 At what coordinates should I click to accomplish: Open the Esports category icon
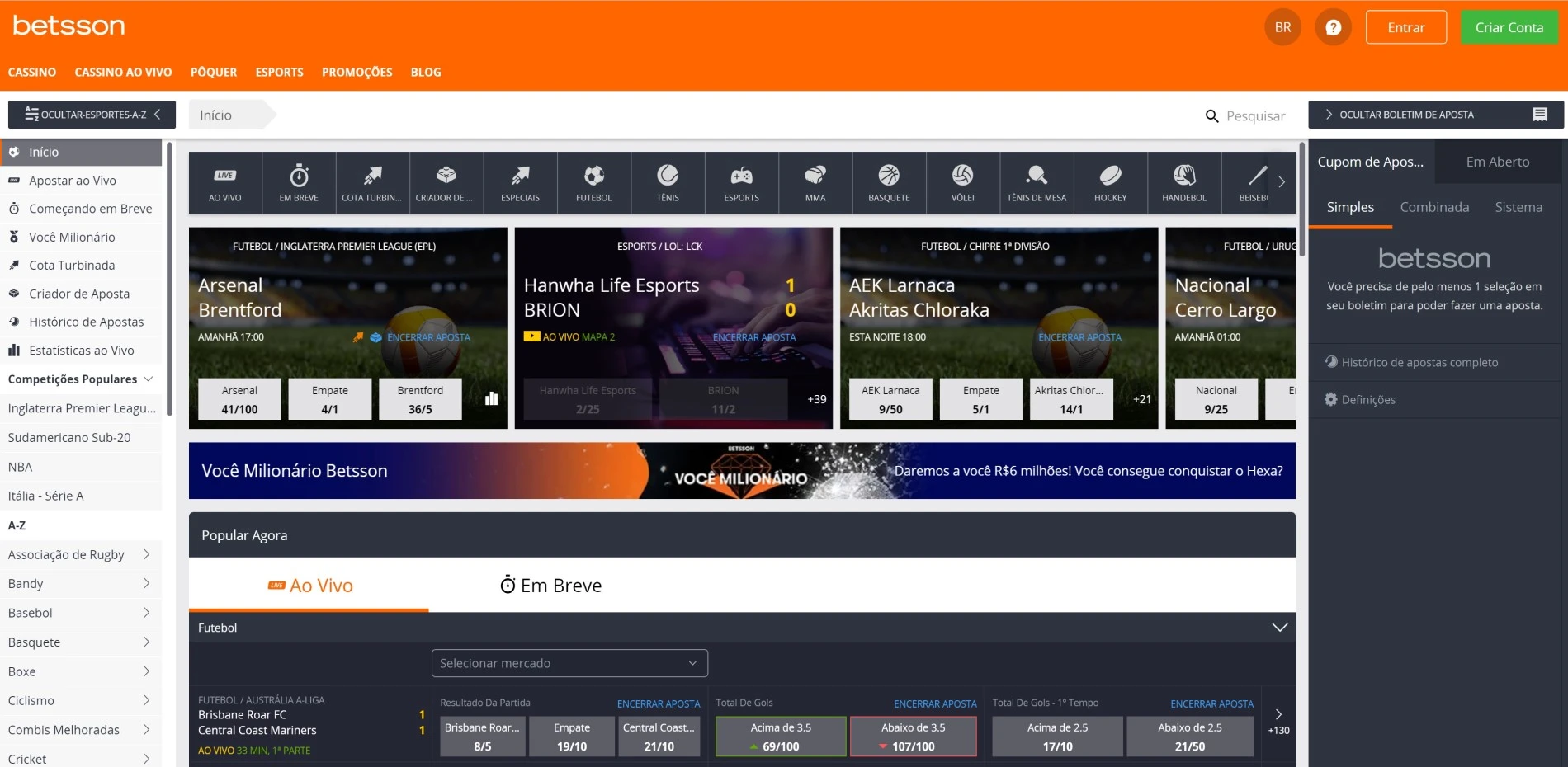(740, 182)
